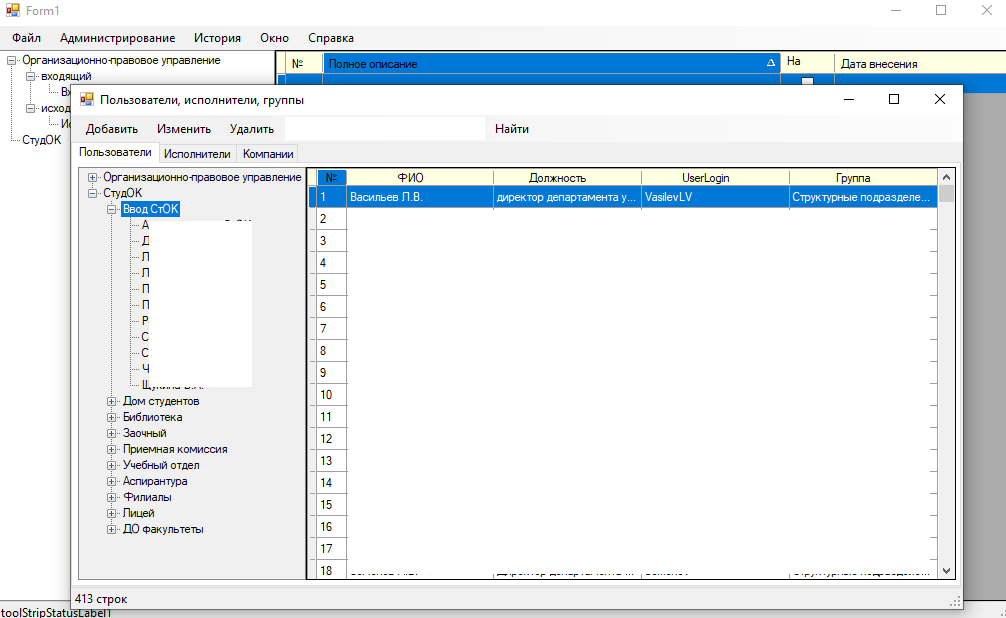
Task: Select Библиотека tree item
Action: pos(153,417)
